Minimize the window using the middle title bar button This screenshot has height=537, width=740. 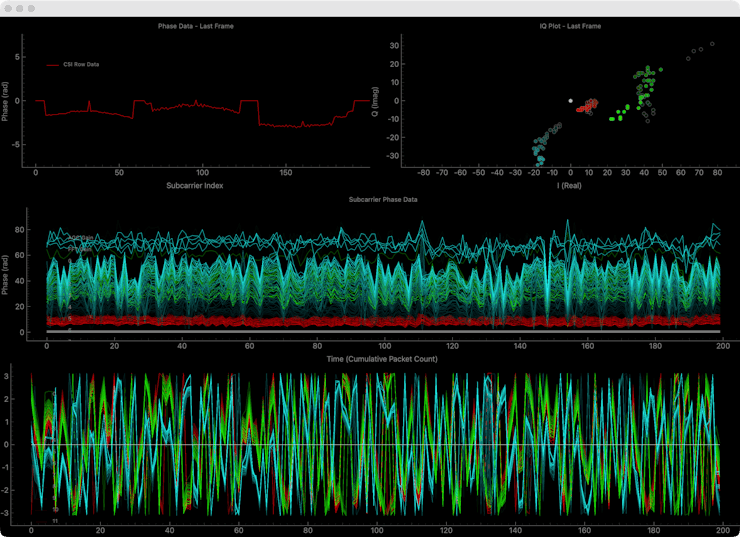pyautogui.click(x=21, y=8)
